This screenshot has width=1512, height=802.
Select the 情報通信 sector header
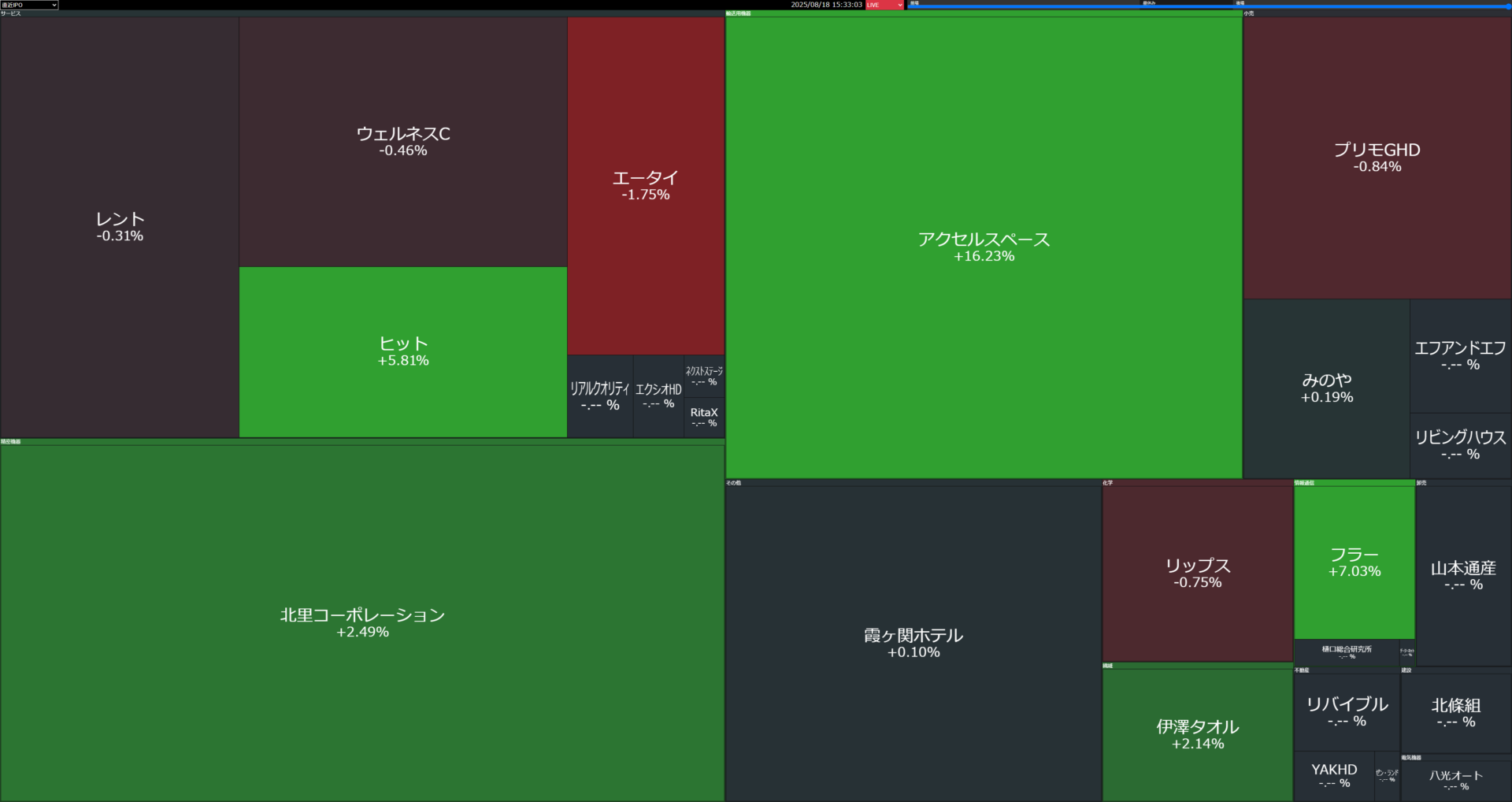(x=1354, y=483)
